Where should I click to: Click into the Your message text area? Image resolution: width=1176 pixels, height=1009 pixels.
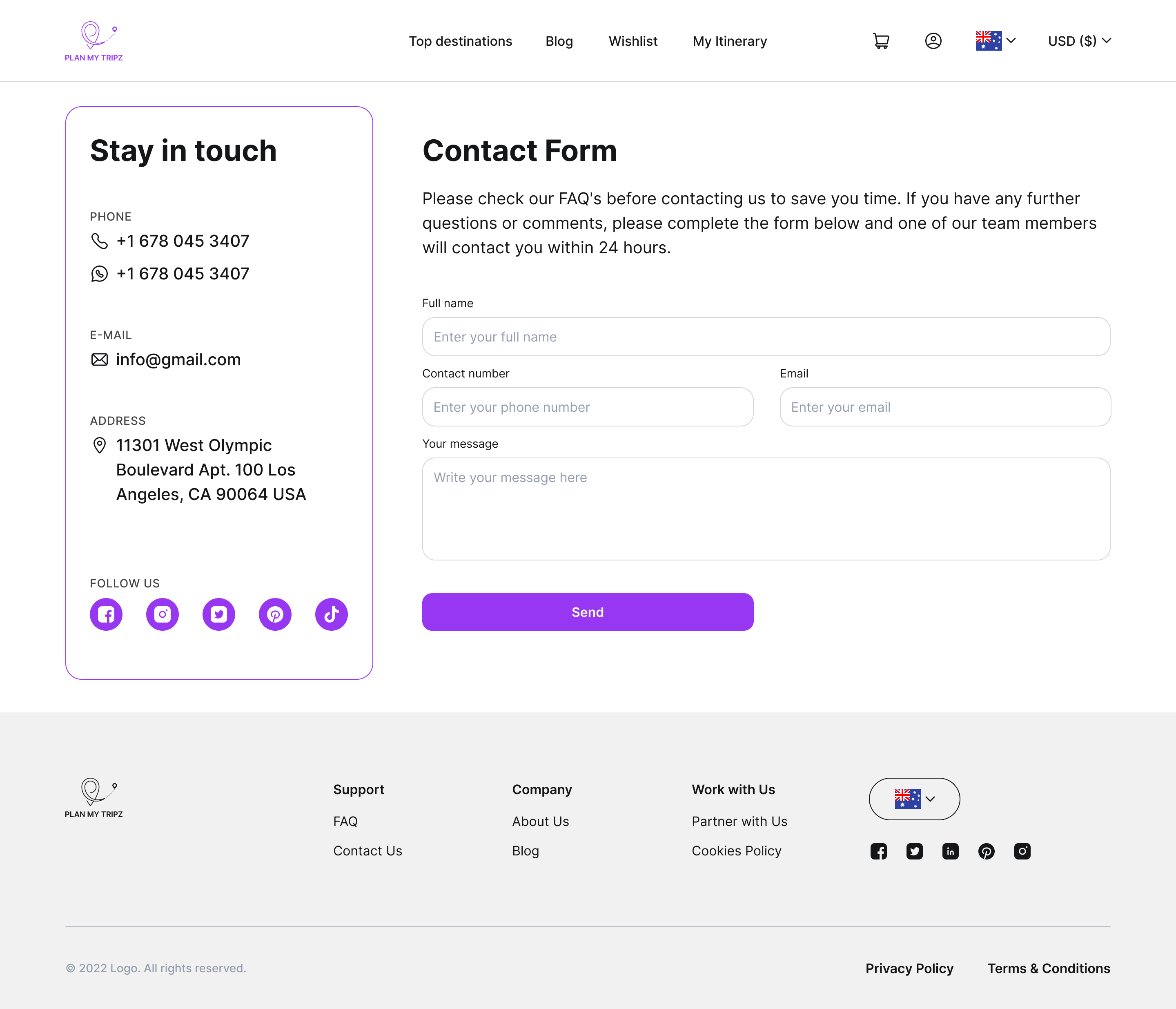[x=766, y=509]
